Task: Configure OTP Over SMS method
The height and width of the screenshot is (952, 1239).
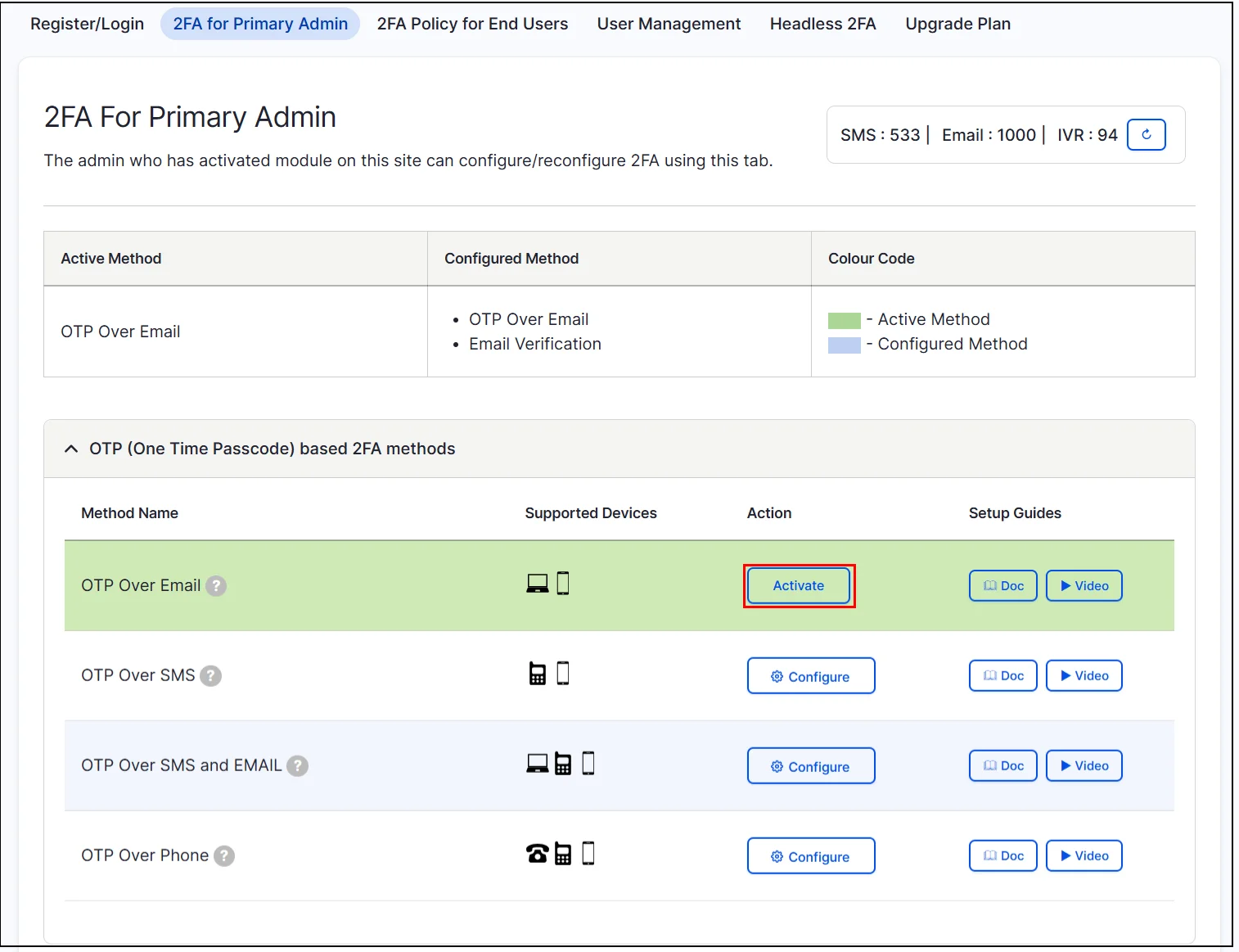Action: (811, 676)
